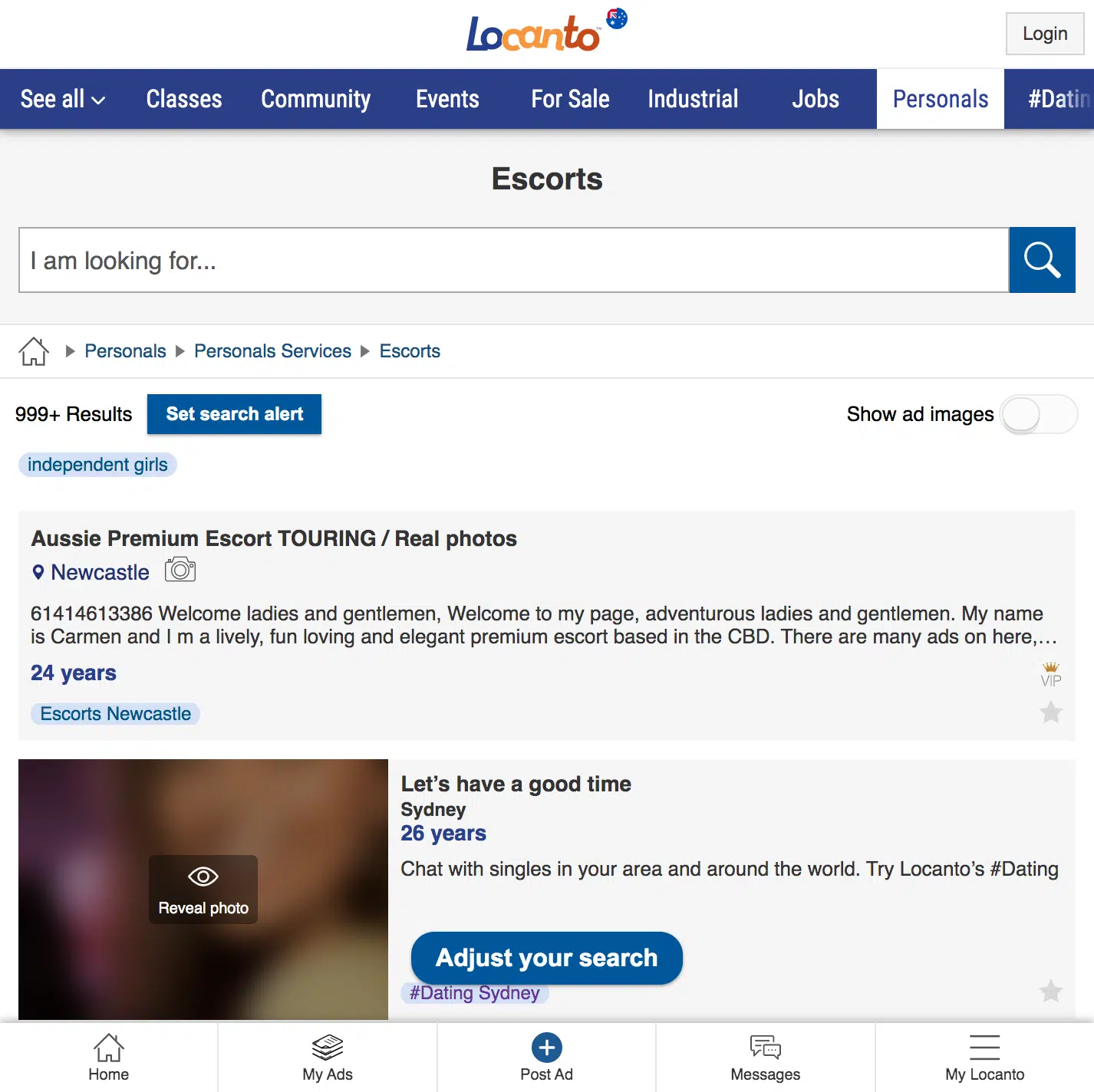
Task: Open My Ads in bottom navigation
Action: click(328, 1057)
